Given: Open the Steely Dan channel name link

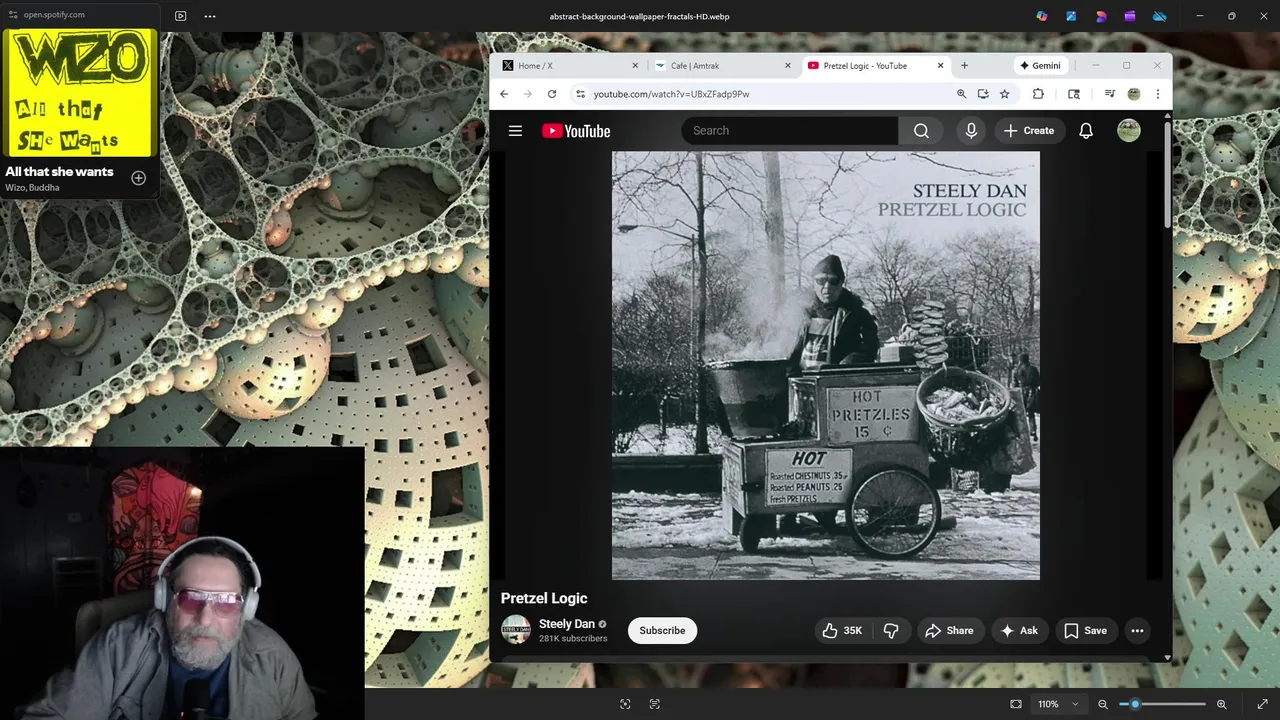Looking at the screenshot, I should (x=567, y=624).
